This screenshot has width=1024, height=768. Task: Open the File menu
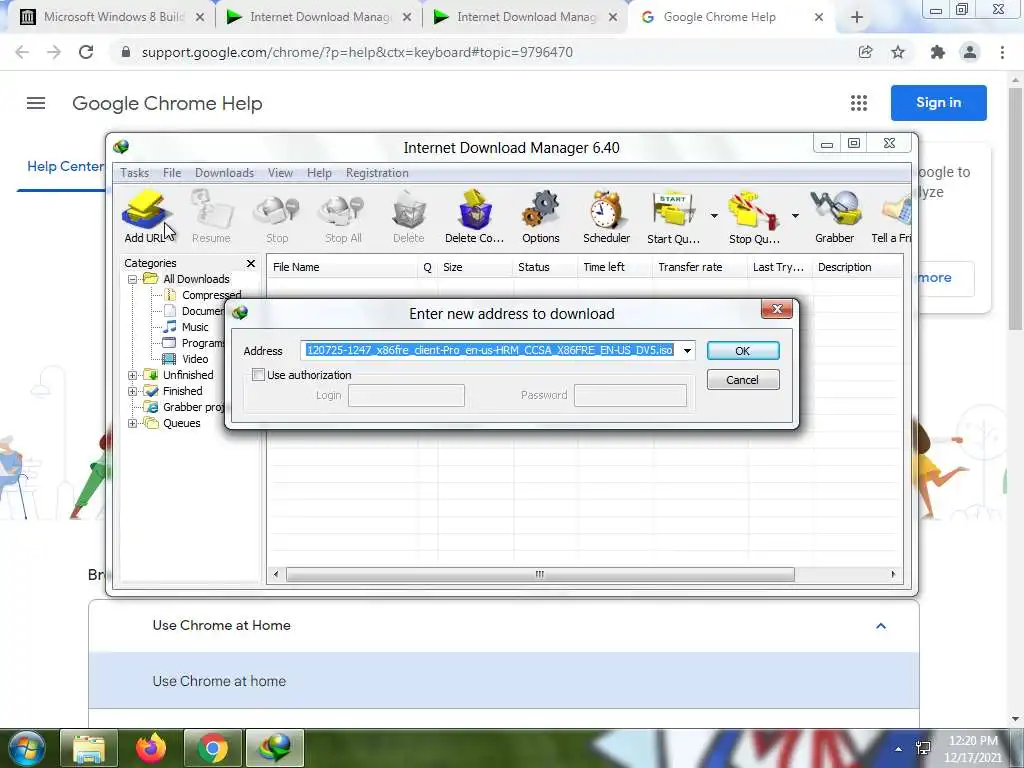tap(172, 173)
